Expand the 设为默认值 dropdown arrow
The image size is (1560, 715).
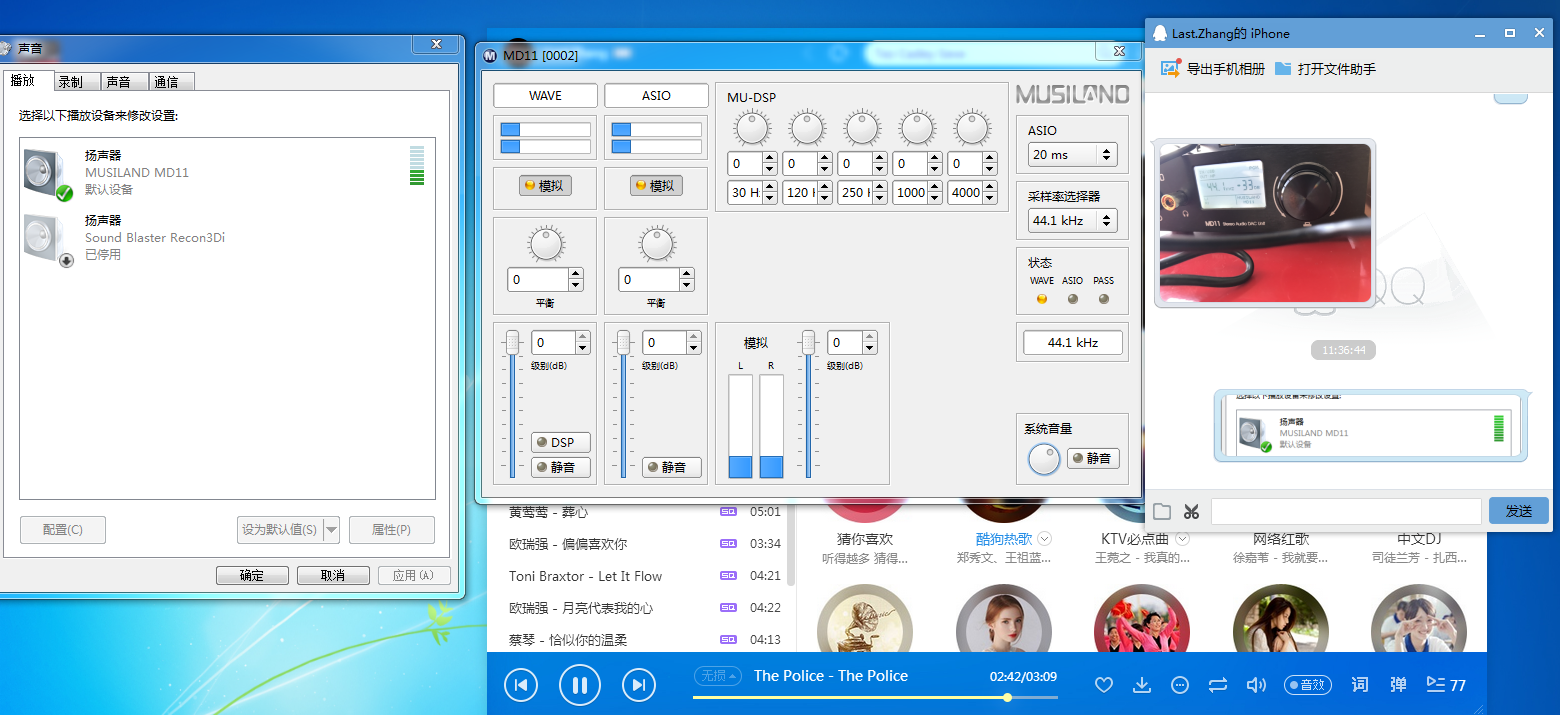point(332,530)
